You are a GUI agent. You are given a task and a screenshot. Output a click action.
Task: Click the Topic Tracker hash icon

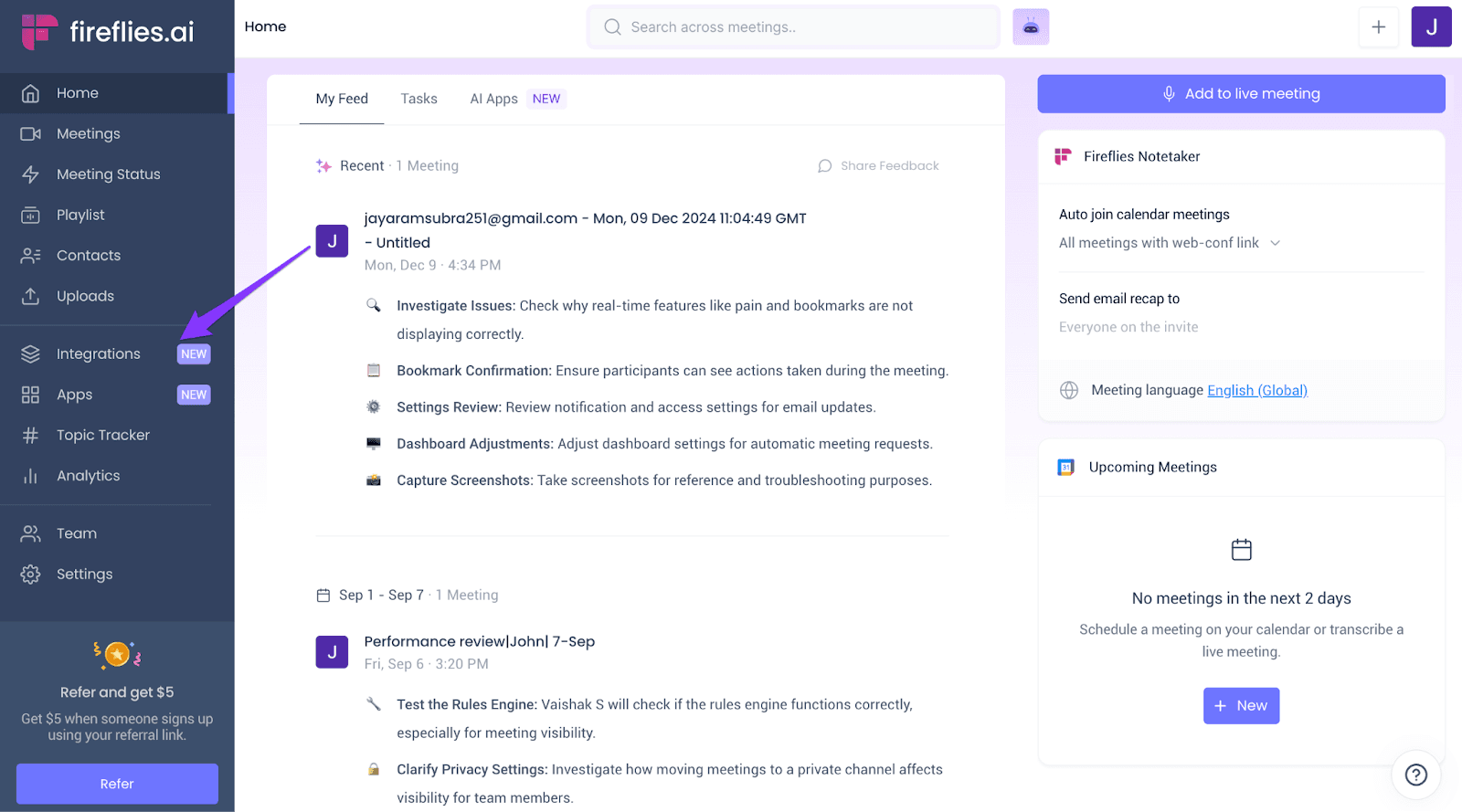[30, 436]
